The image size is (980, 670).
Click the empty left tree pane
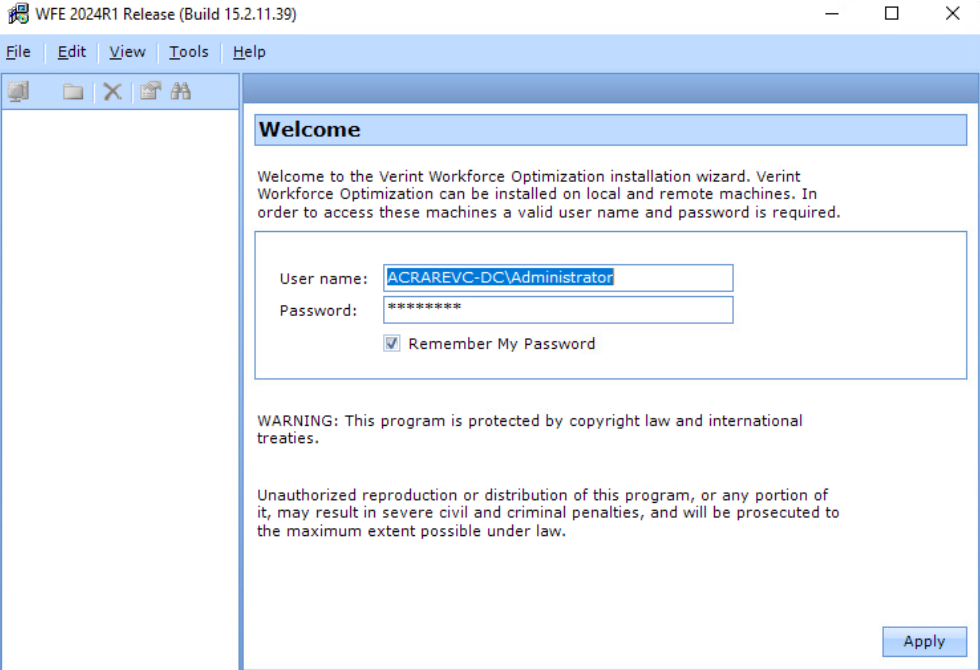(x=120, y=380)
